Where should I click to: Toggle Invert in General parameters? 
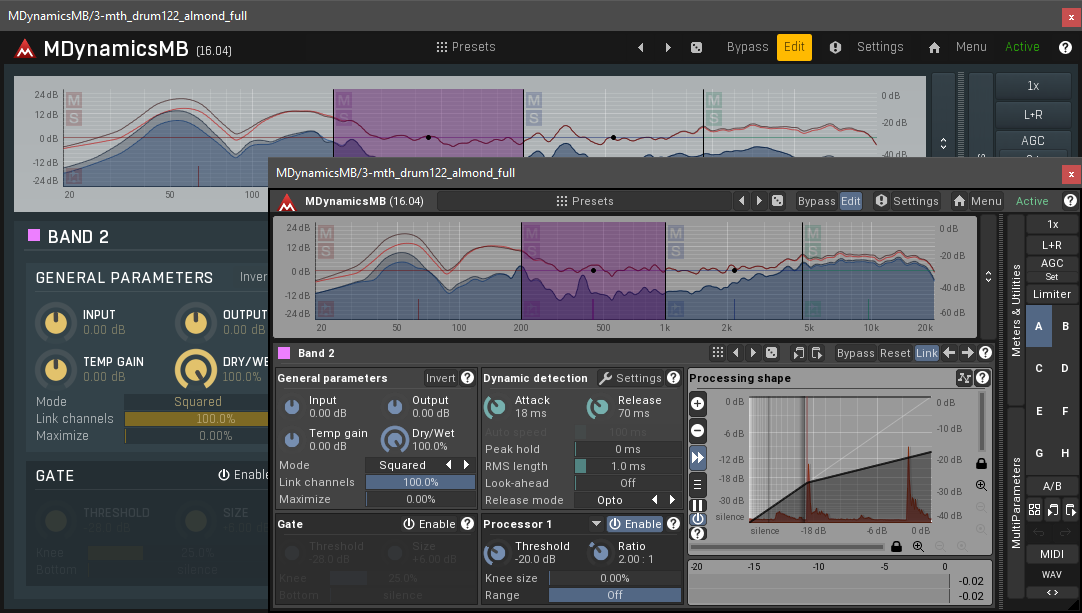coord(440,378)
